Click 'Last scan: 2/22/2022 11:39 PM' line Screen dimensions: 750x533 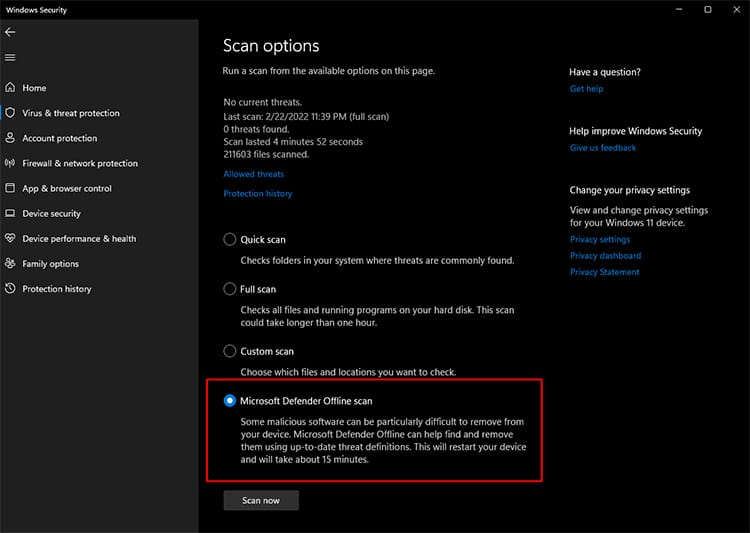[306, 116]
